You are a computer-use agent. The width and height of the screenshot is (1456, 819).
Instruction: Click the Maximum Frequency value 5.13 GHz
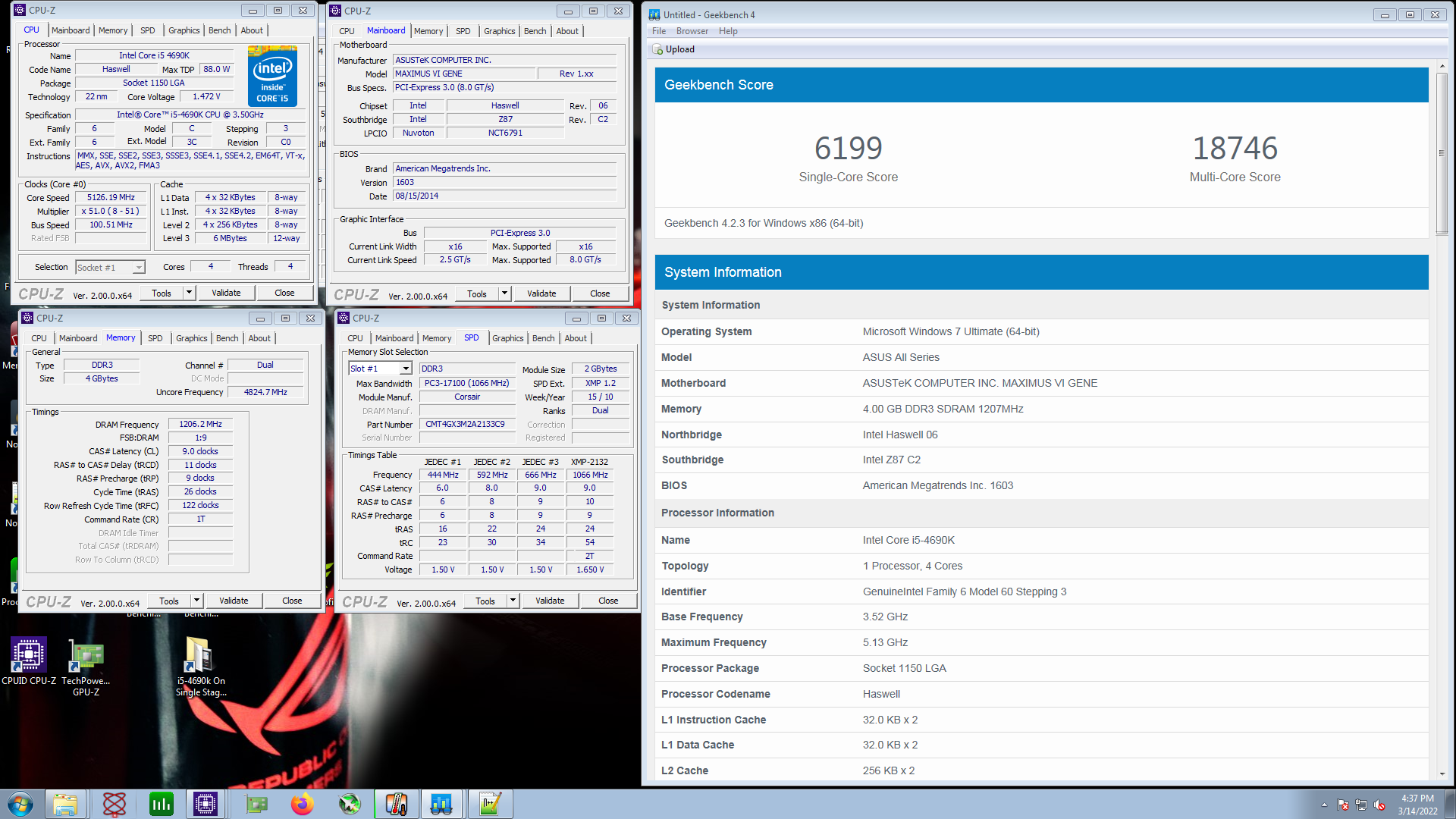point(885,642)
